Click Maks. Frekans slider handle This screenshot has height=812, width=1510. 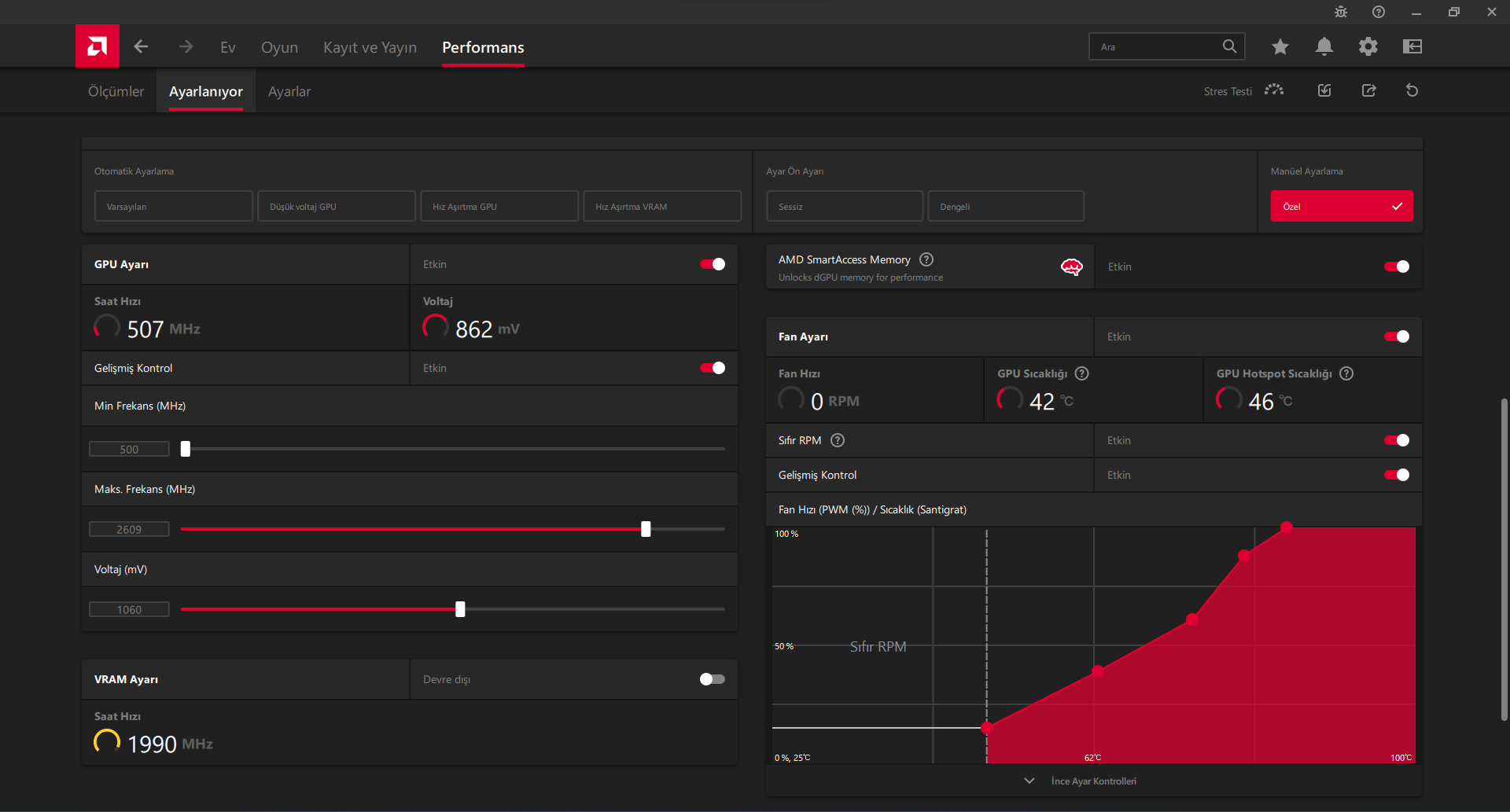tap(646, 529)
